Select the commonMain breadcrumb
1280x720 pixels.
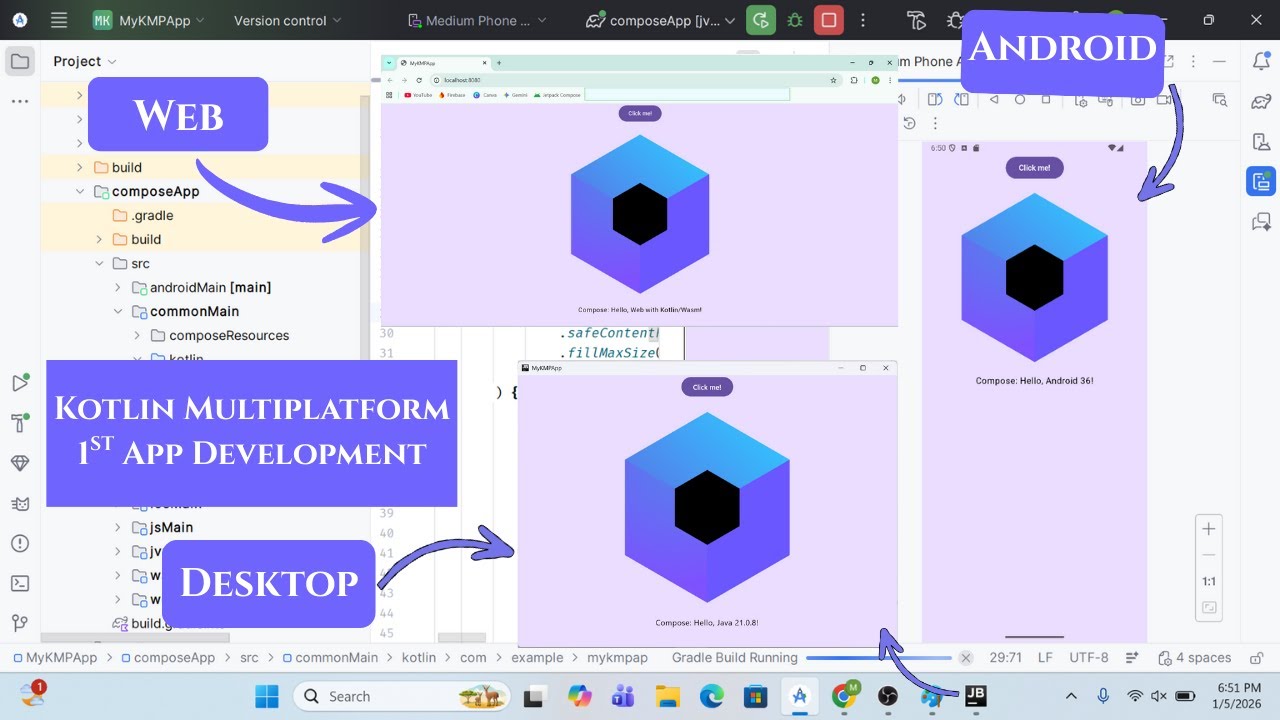pyautogui.click(x=329, y=658)
